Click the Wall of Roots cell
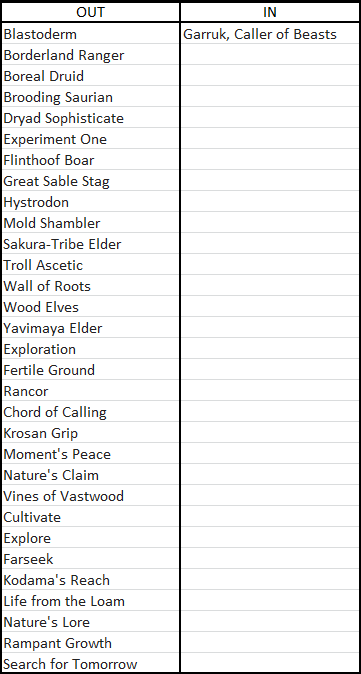This screenshot has height=674, width=361. 90,286
